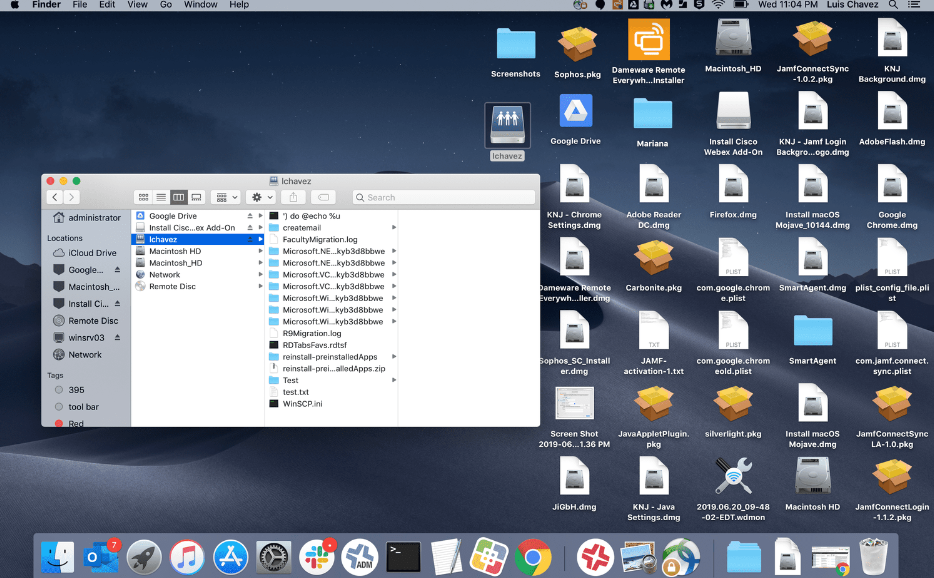Select administrator in the Finder sidebar
The image size is (934, 578).
tap(86, 217)
